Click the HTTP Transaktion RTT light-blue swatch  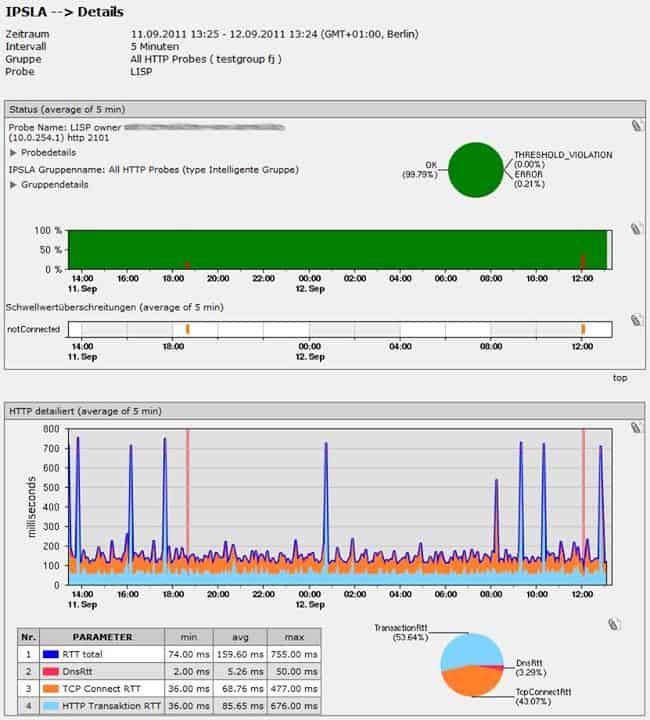tap(50, 706)
